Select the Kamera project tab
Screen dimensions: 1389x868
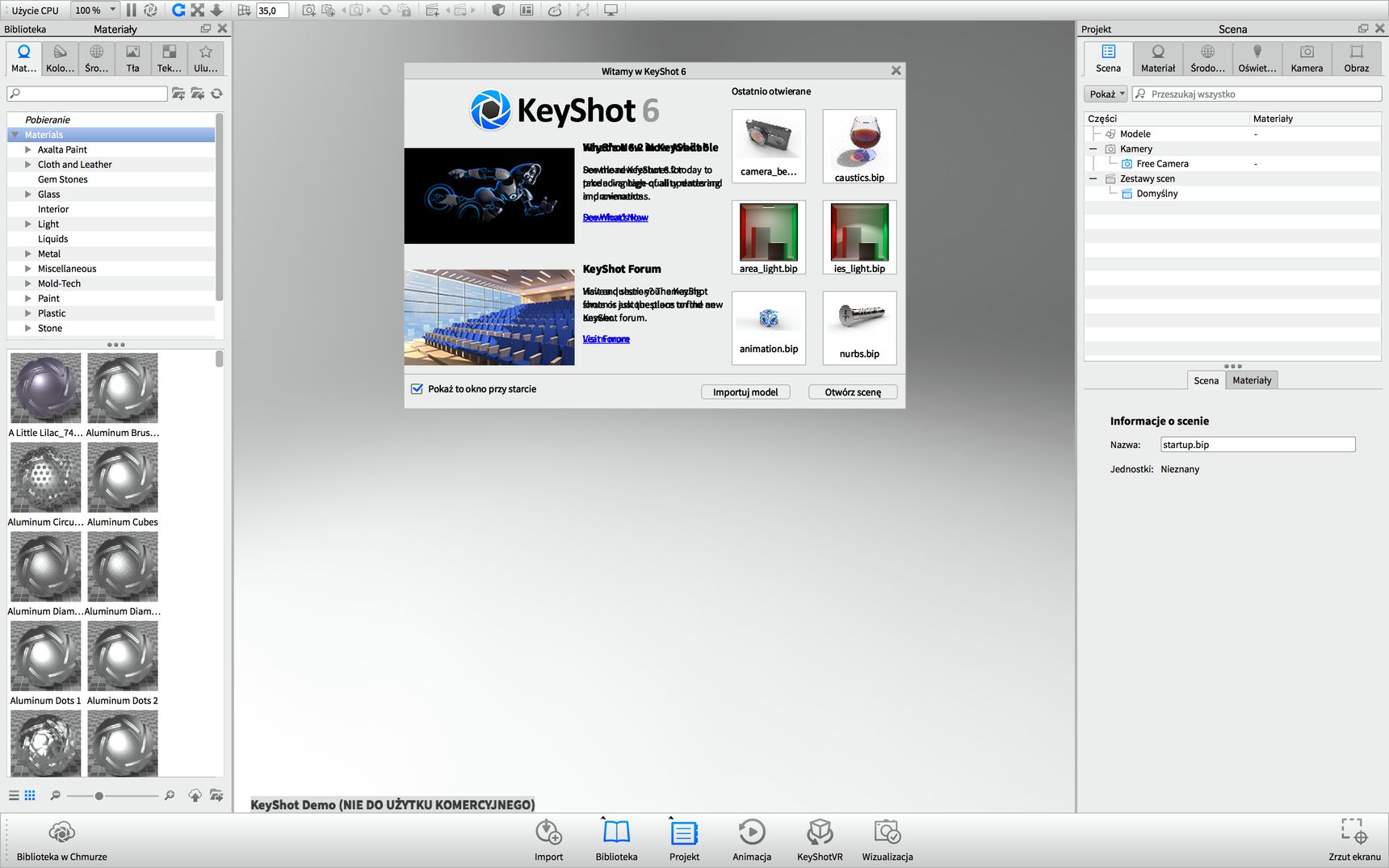pos(1307,59)
